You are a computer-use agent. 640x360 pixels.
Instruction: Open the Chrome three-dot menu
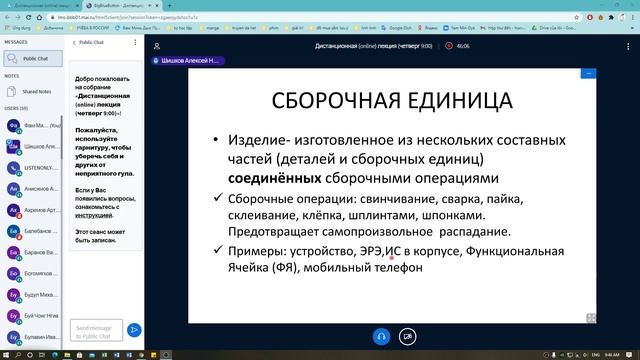(634, 18)
